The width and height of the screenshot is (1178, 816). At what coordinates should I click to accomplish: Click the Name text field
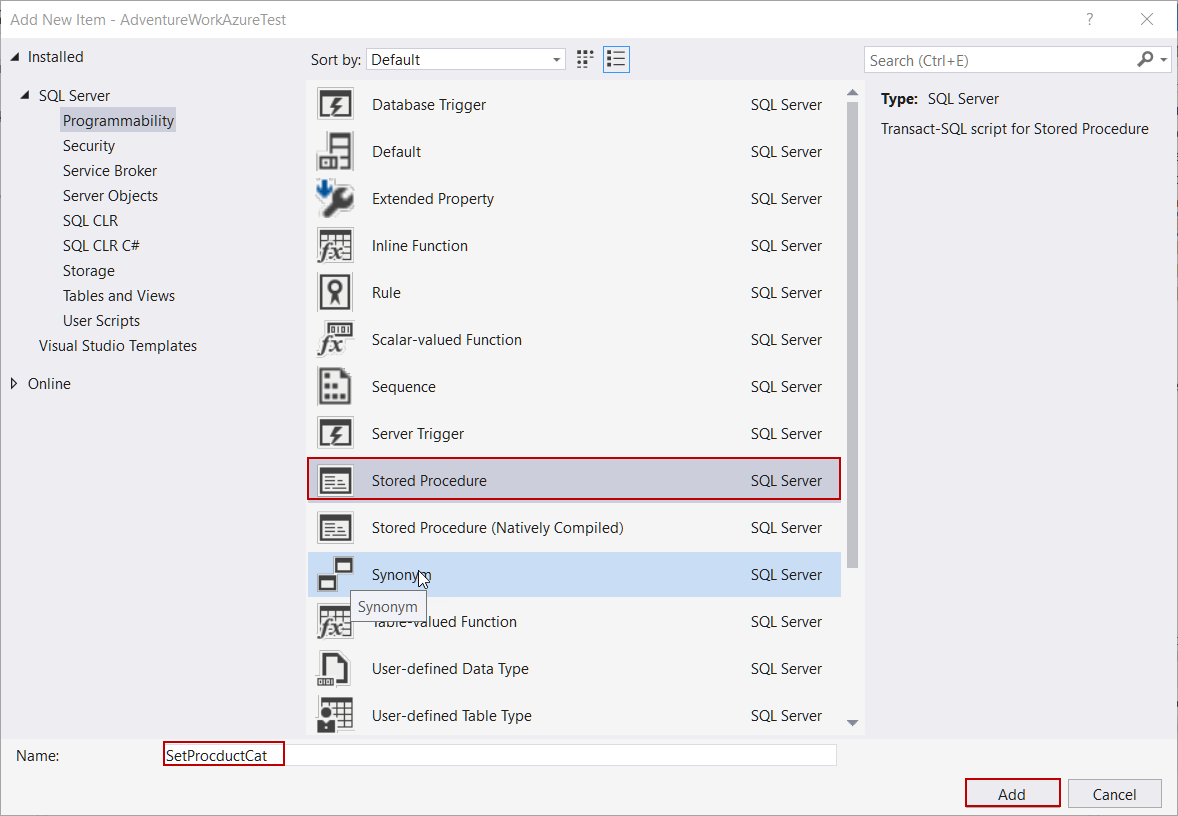coord(500,755)
